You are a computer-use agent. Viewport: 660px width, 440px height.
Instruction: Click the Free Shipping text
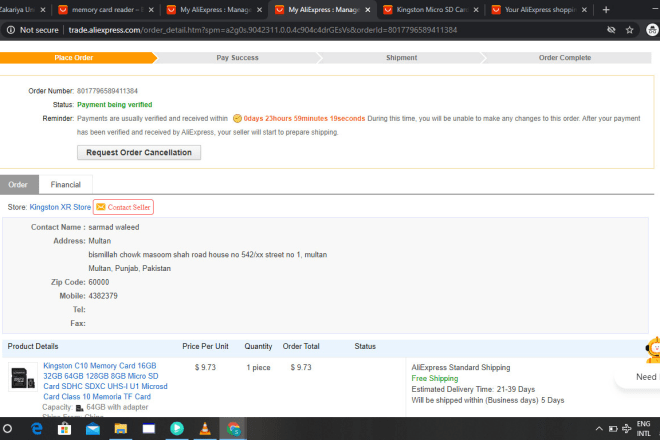point(434,378)
